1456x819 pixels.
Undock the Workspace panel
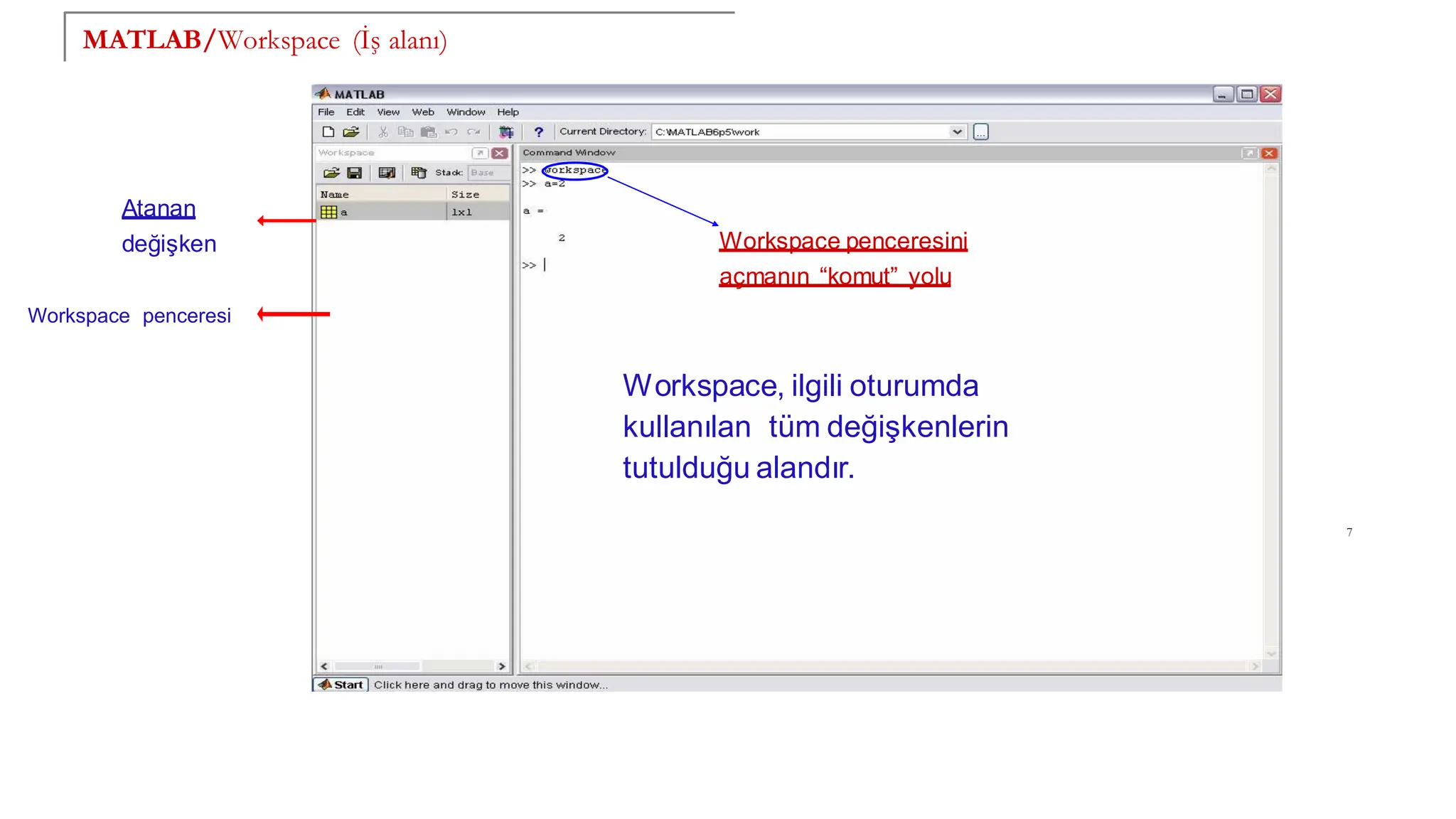[480, 153]
